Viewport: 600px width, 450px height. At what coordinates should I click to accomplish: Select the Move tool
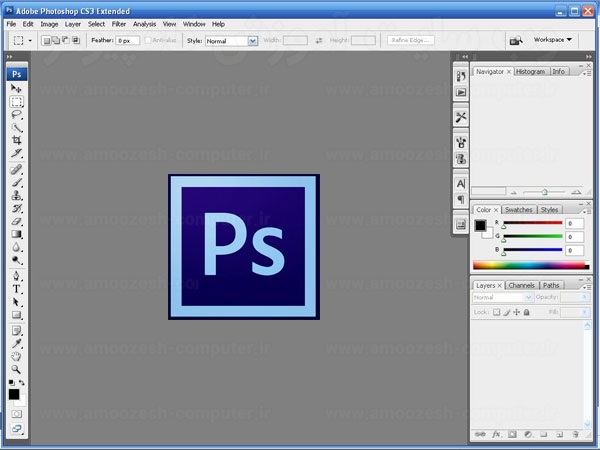tap(16, 88)
